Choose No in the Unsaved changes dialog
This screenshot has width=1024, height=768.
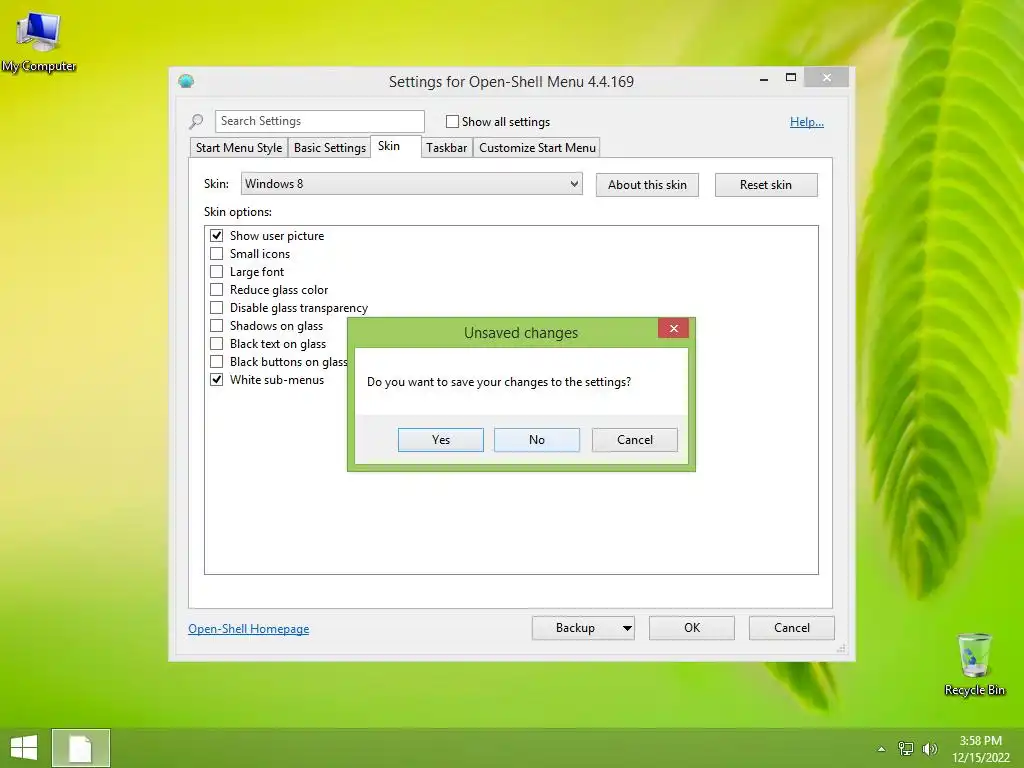537,440
